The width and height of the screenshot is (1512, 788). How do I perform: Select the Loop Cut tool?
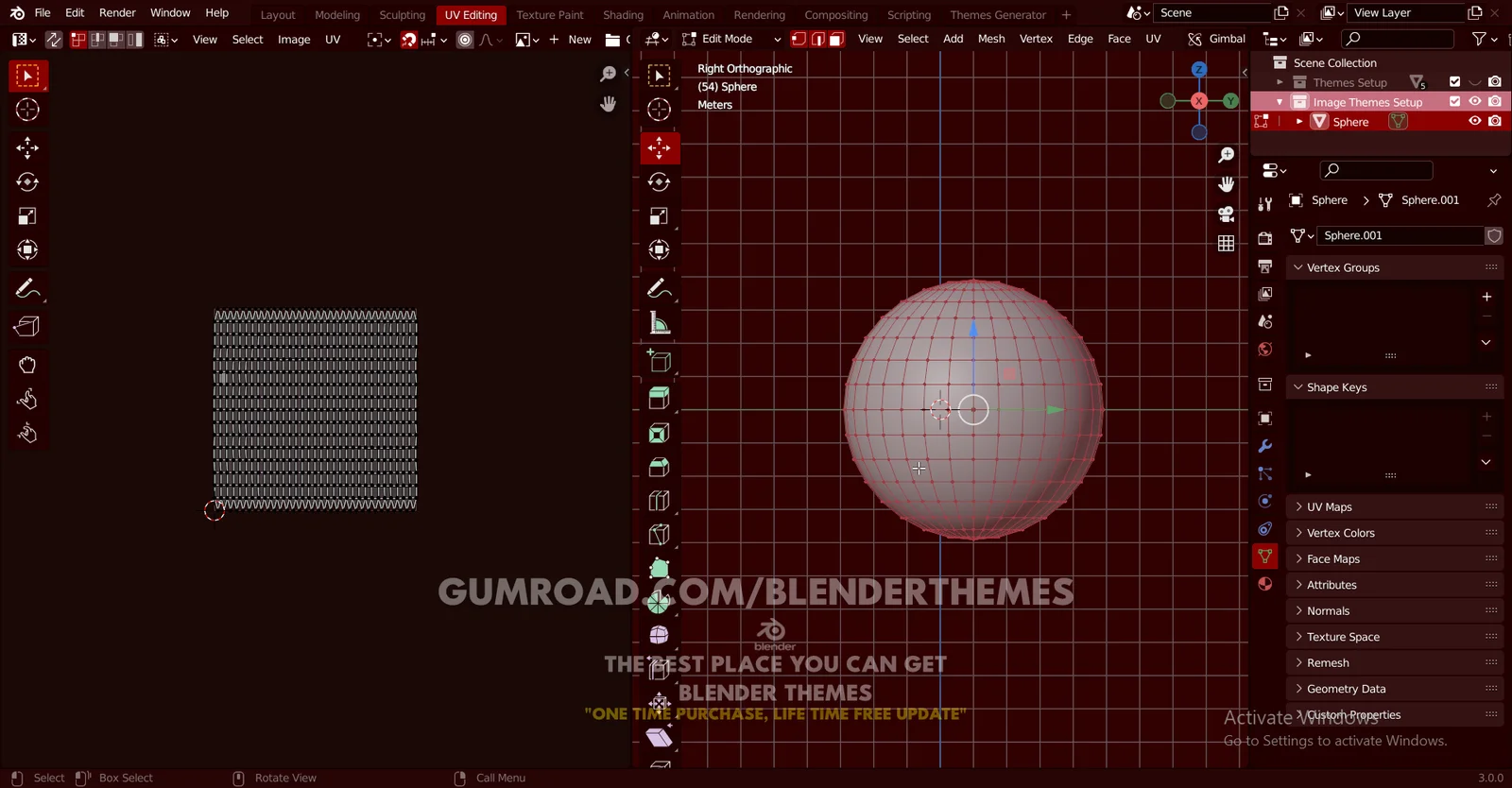660,501
